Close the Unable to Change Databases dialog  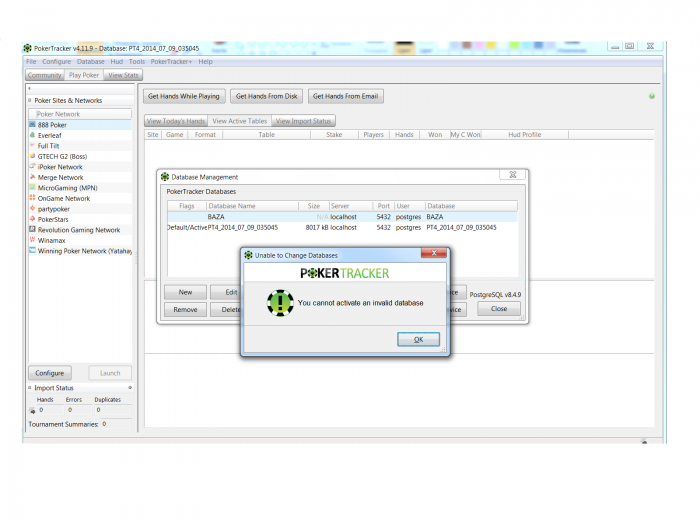pyautogui.click(x=433, y=253)
